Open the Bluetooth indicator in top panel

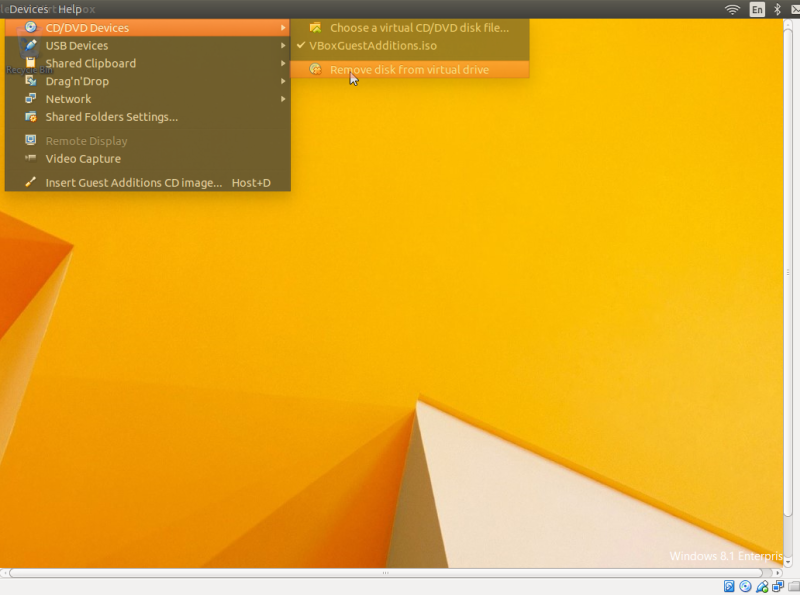(778, 9)
